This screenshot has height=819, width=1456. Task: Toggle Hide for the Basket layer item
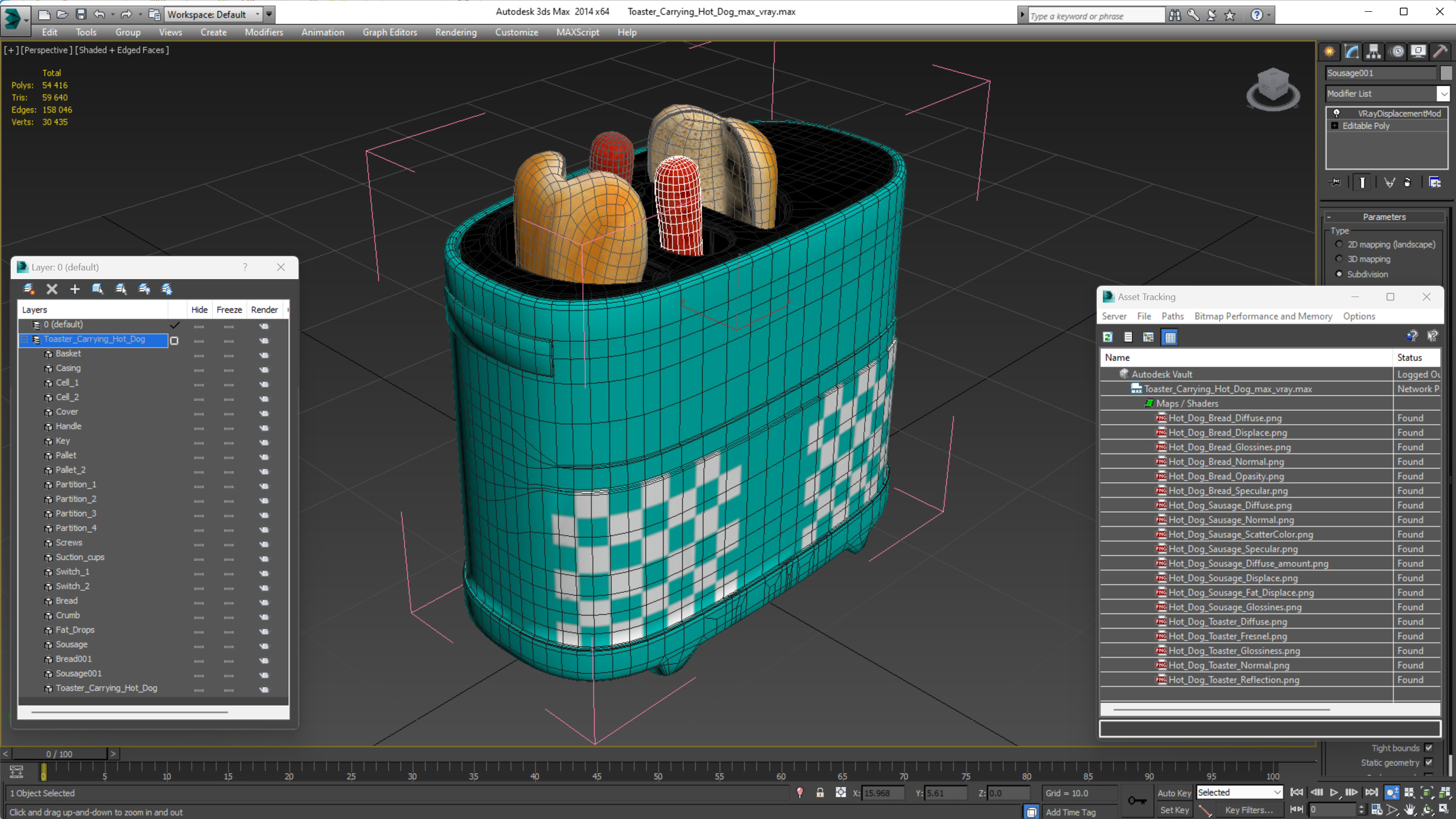click(199, 355)
